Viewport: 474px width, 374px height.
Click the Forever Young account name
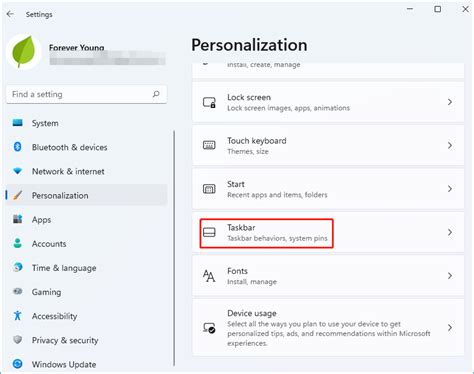coord(76,48)
